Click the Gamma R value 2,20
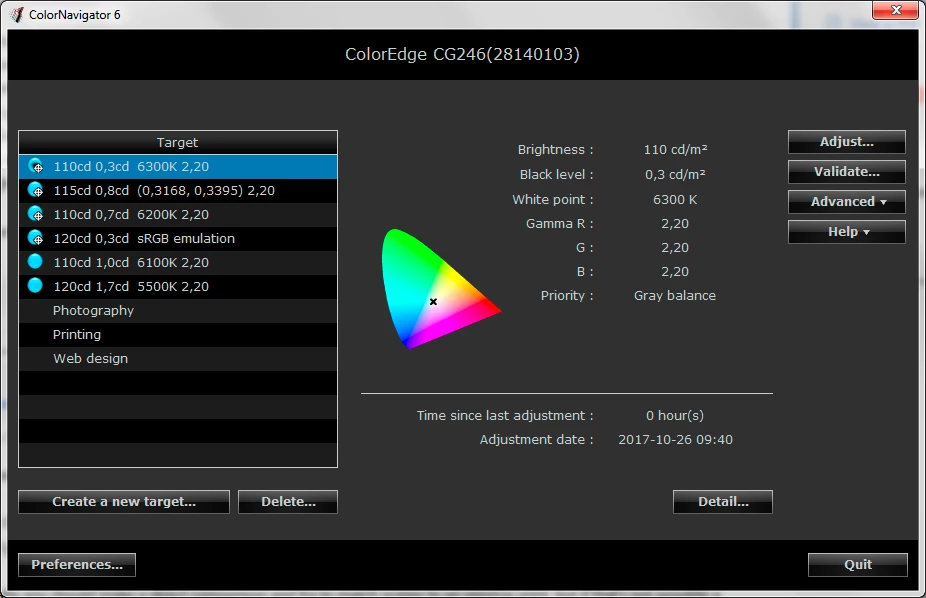The image size is (926, 598). click(x=675, y=224)
